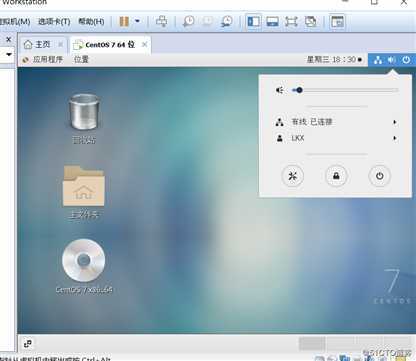Open the 位置 menu in CentOS
Screen dimensions: 416x361
pos(81,60)
